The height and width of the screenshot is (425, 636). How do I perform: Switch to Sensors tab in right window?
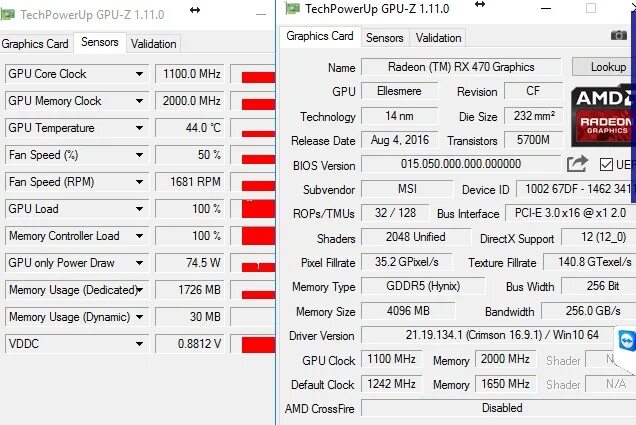385,38
